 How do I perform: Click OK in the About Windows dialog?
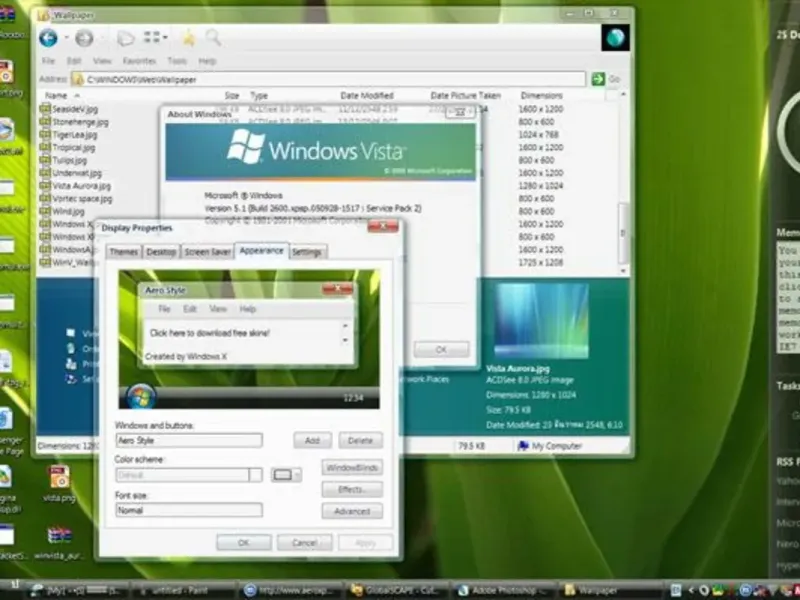pyautogui.click(x=441, y=349)
